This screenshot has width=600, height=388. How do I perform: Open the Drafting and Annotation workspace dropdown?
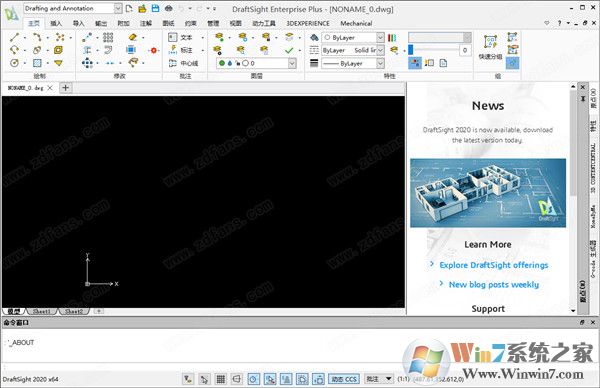pyautogui.click(x=118, y=8)
